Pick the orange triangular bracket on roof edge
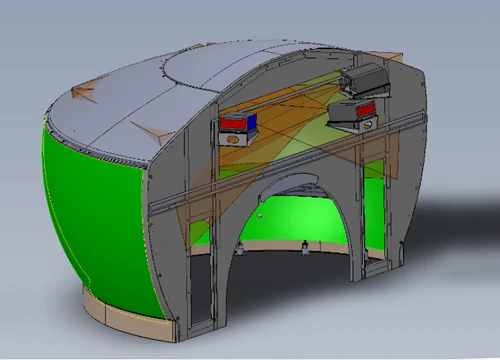Image resolution: width=500 pixels, height=360 pixels. (84, 91)
